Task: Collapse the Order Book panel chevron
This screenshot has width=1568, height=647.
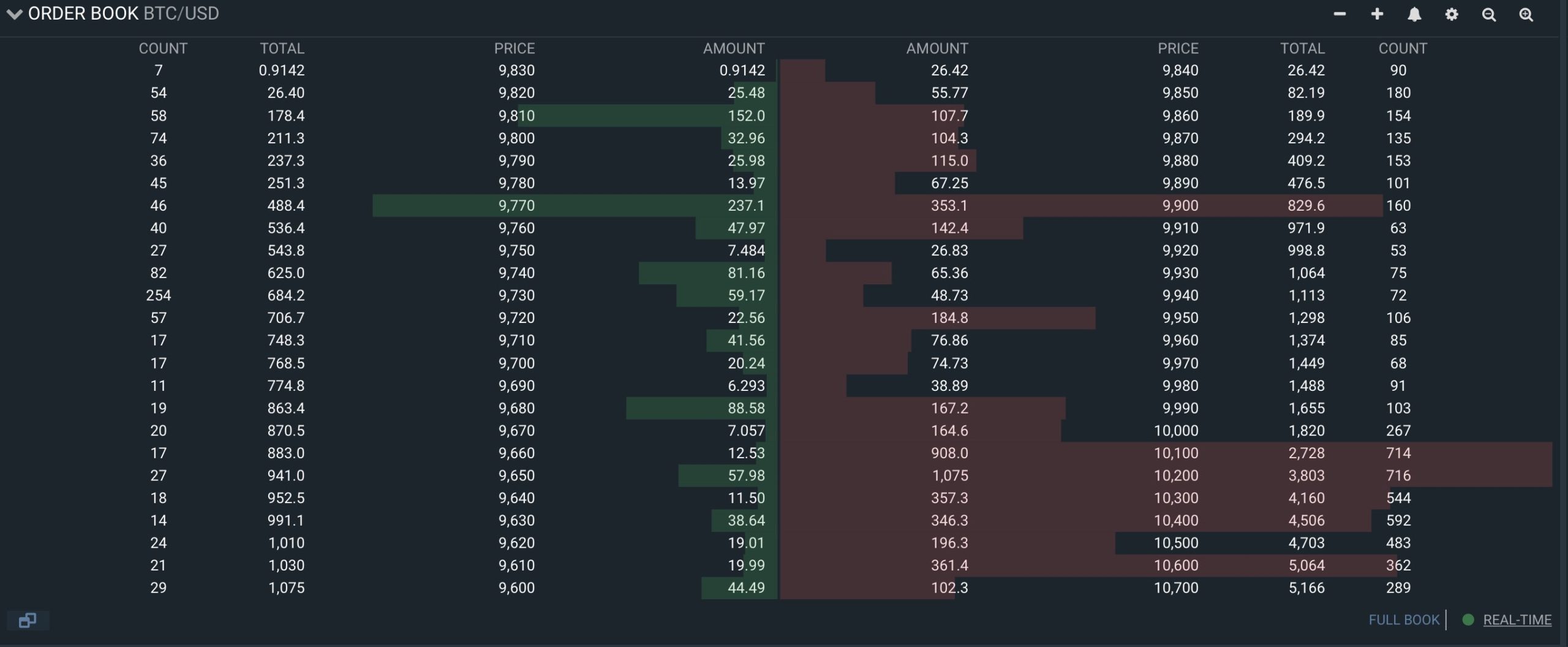Action: click(14, 14)
